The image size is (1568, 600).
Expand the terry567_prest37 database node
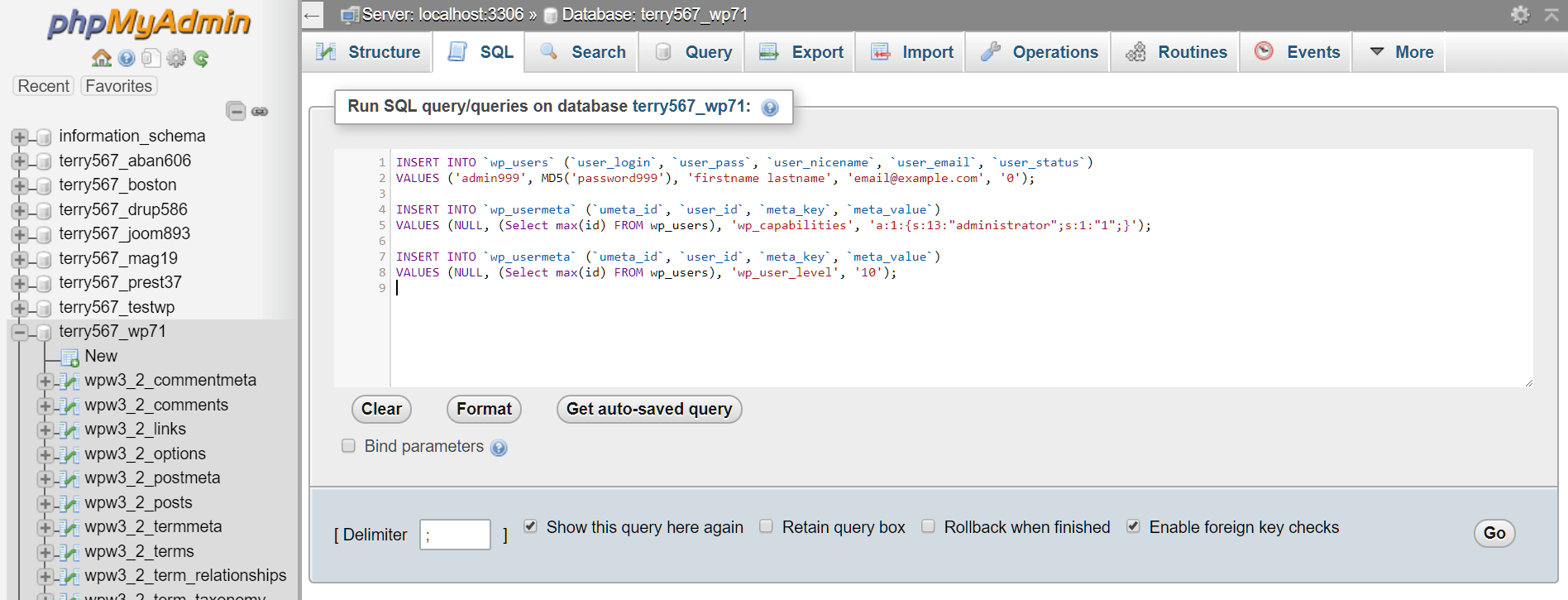pos(20,283)
